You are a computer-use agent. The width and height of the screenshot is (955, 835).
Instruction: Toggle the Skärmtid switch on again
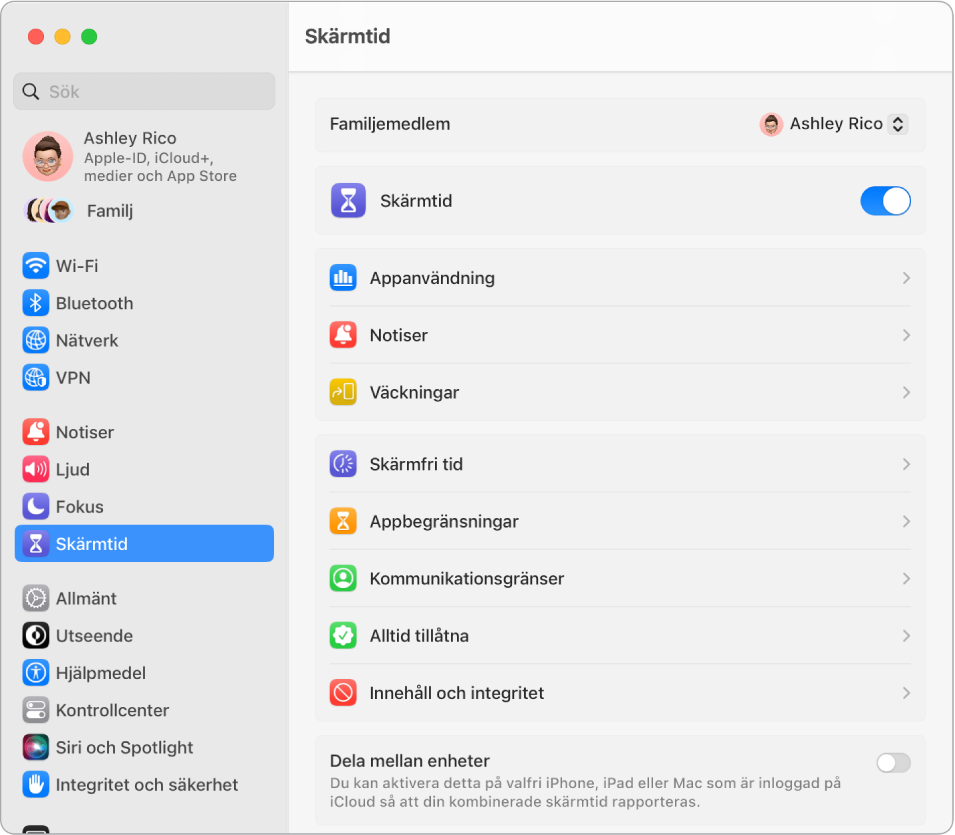(x=885, y=200)
